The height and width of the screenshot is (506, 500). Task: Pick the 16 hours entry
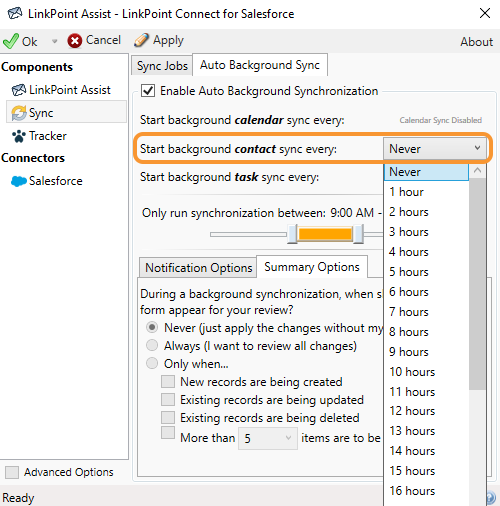426,491
